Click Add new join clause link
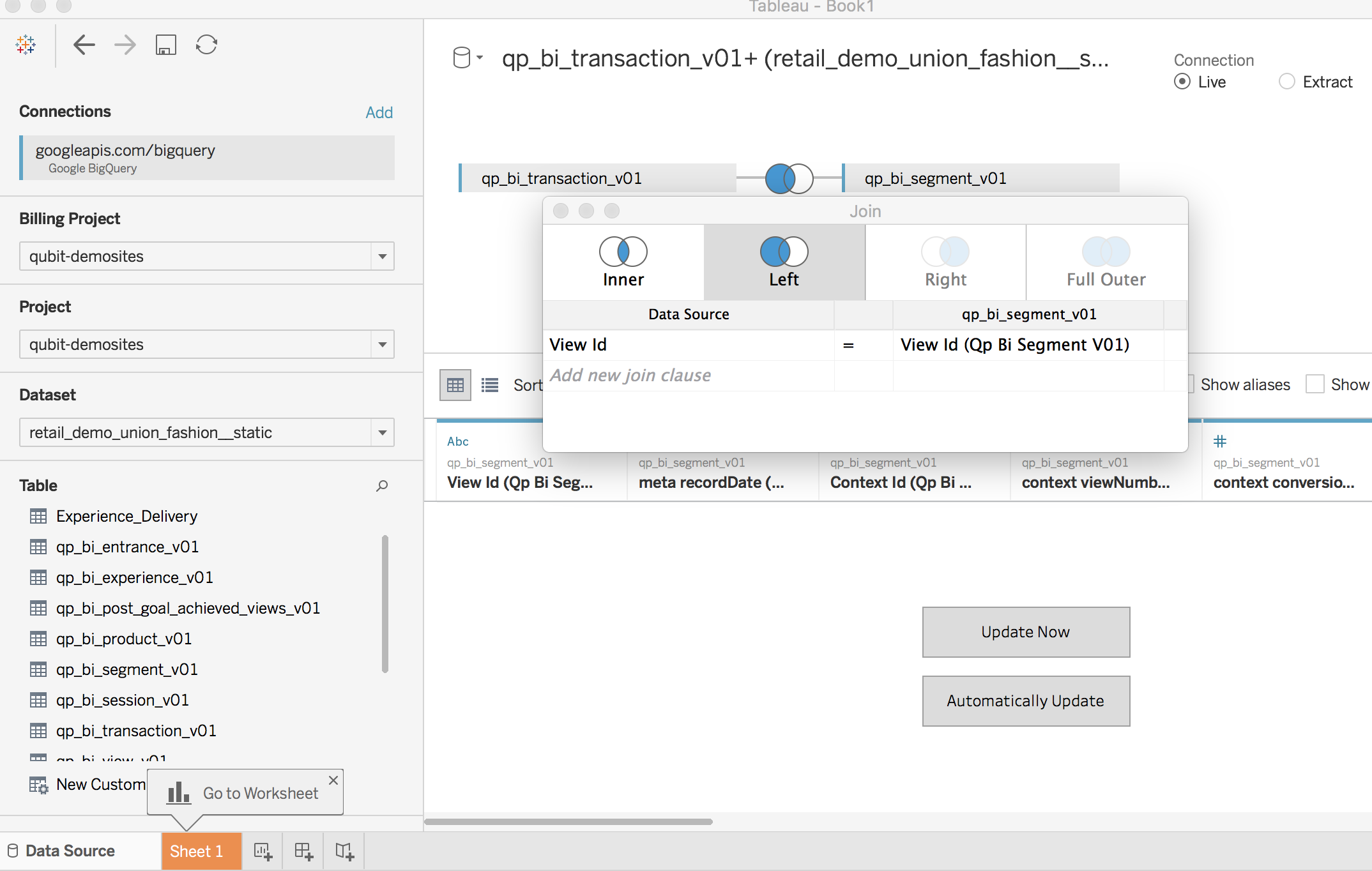1372x871 pixels. 629,375
